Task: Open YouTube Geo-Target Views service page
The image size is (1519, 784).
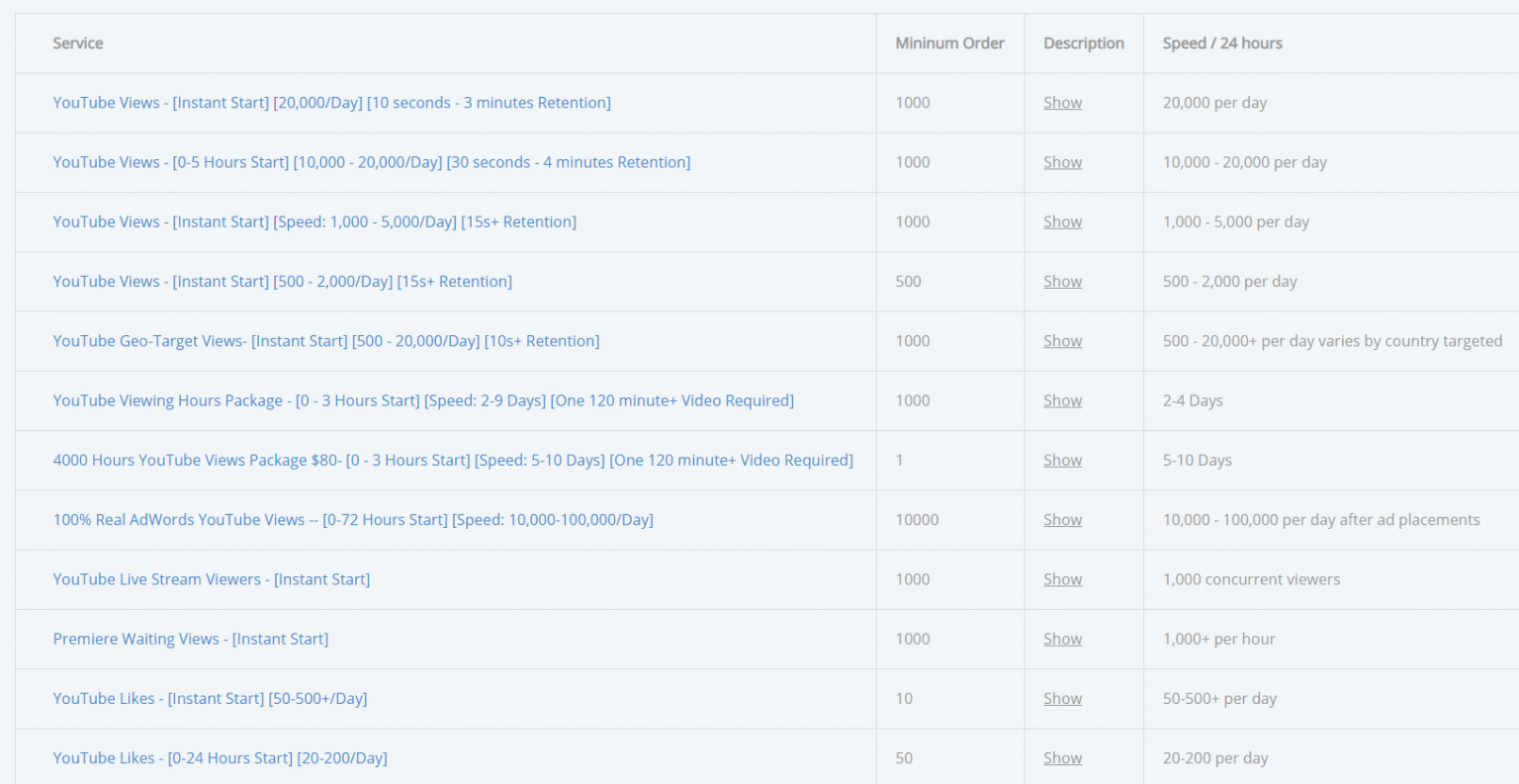Action: (326, 340)
